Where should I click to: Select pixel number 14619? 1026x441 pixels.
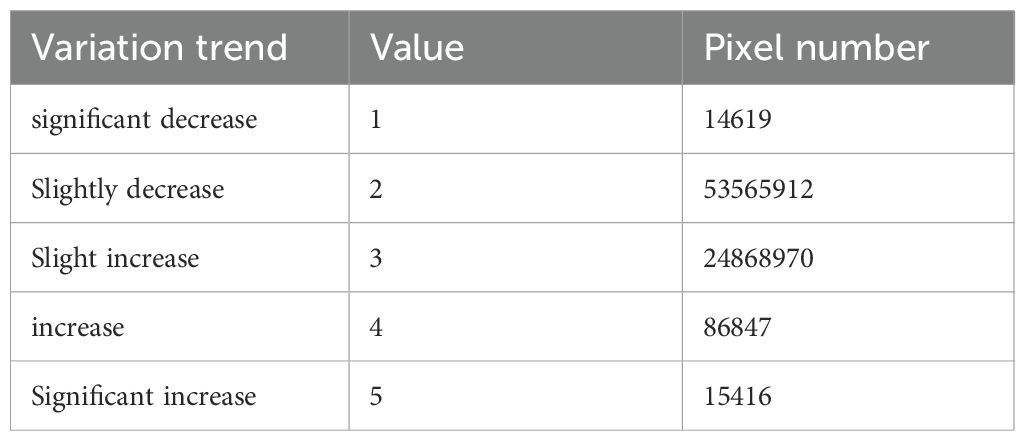[737, 120]
